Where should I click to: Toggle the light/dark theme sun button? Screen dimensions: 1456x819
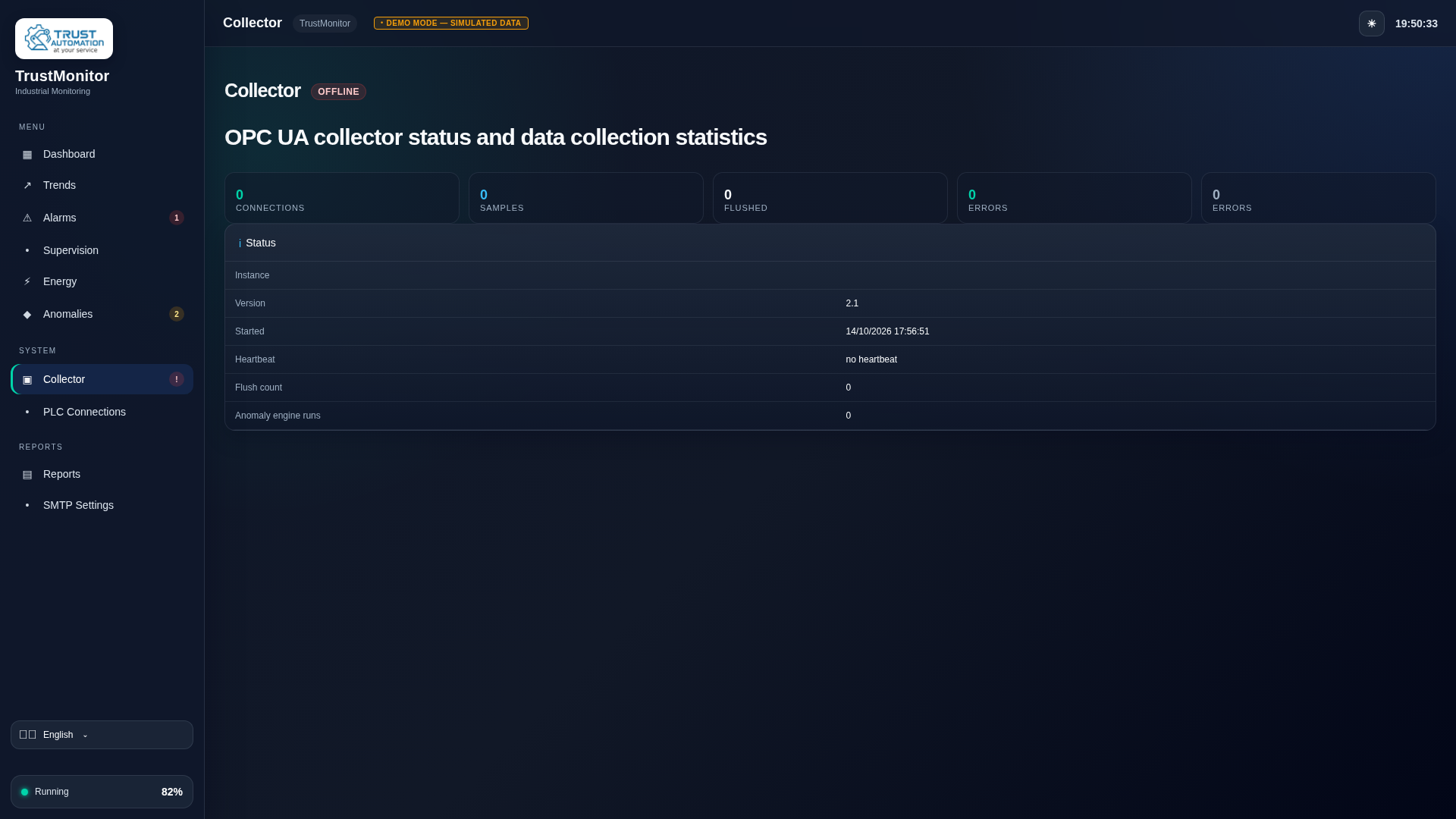coord(1372,24)
